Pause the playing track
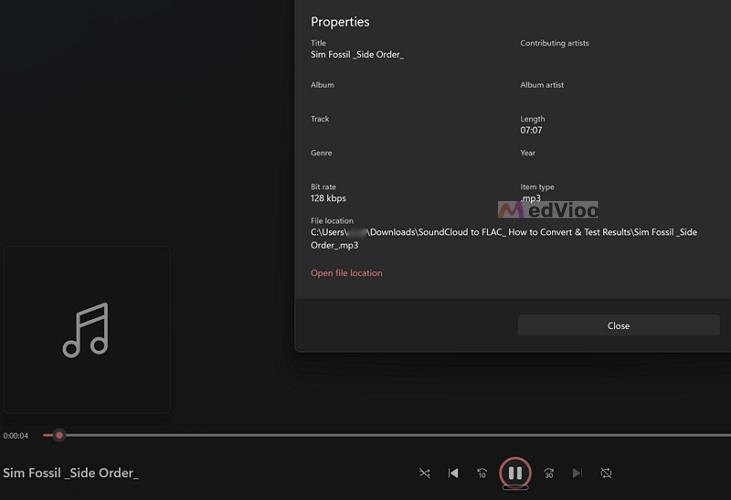The image size is (731, 500). (x=515, y=473)
